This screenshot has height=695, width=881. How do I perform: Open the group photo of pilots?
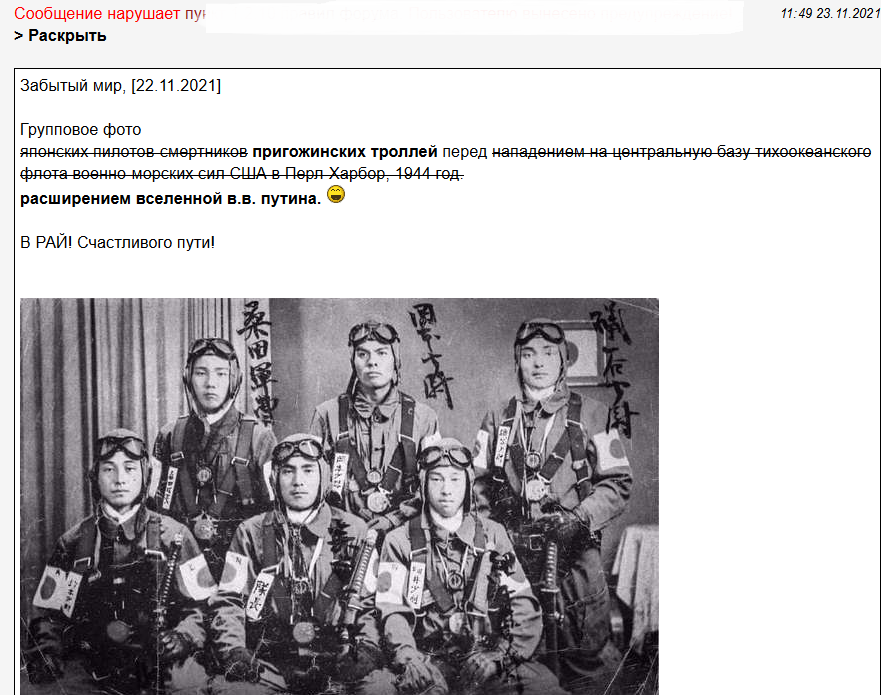point(339,496)
